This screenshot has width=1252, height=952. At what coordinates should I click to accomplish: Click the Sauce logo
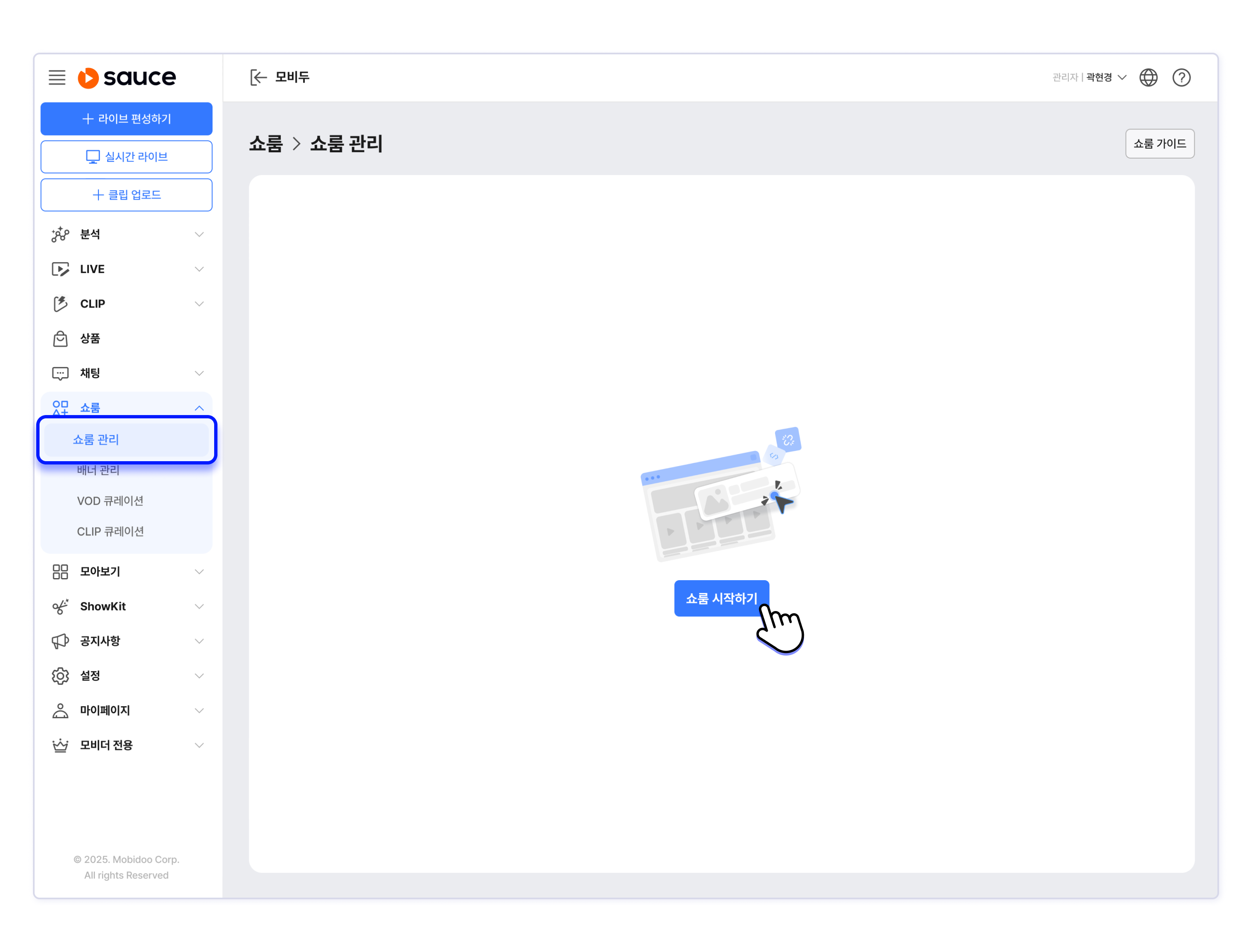(x=127, y=78)
